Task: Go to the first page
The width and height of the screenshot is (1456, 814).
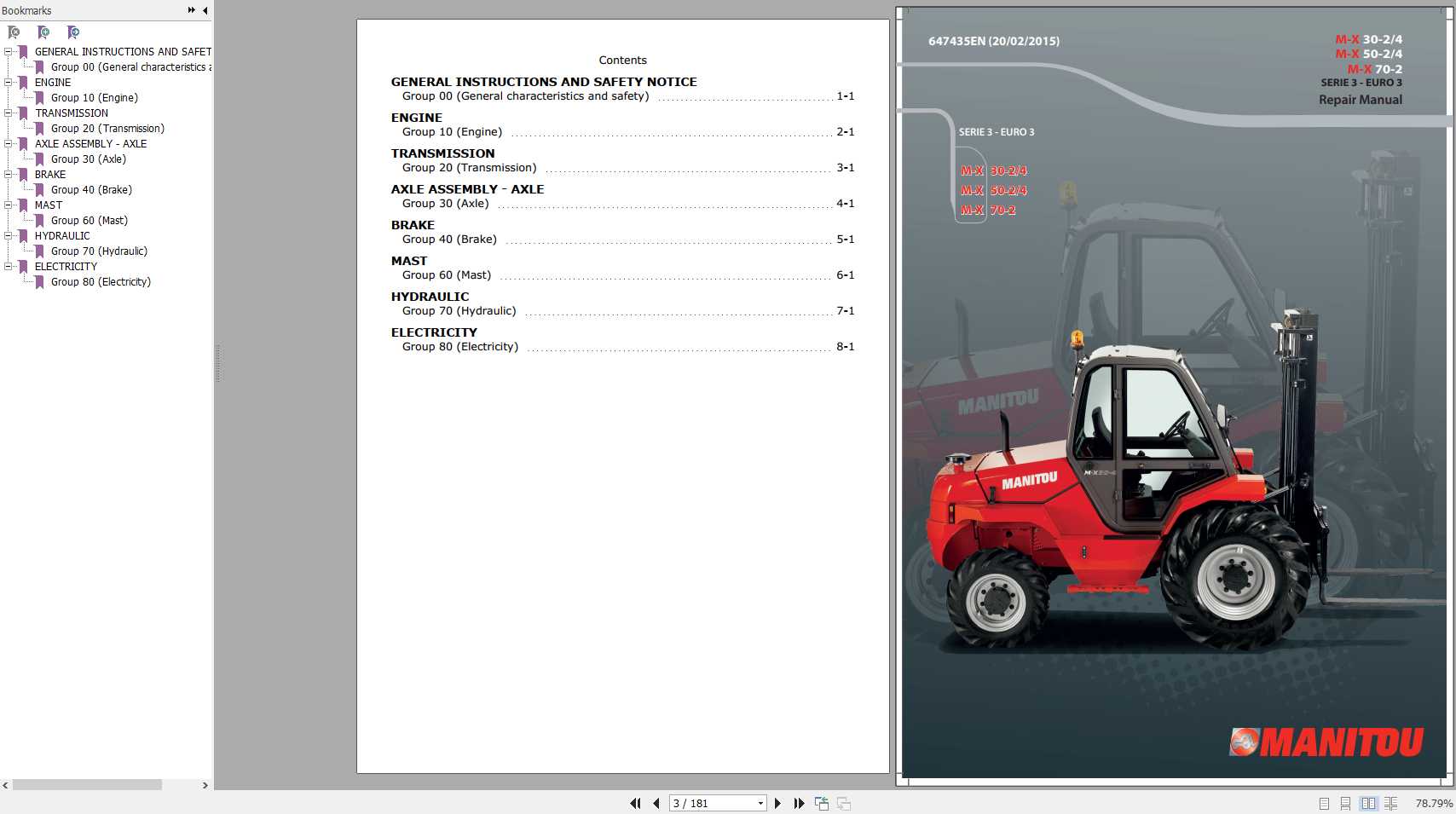Action: click(x=636, y=803)
